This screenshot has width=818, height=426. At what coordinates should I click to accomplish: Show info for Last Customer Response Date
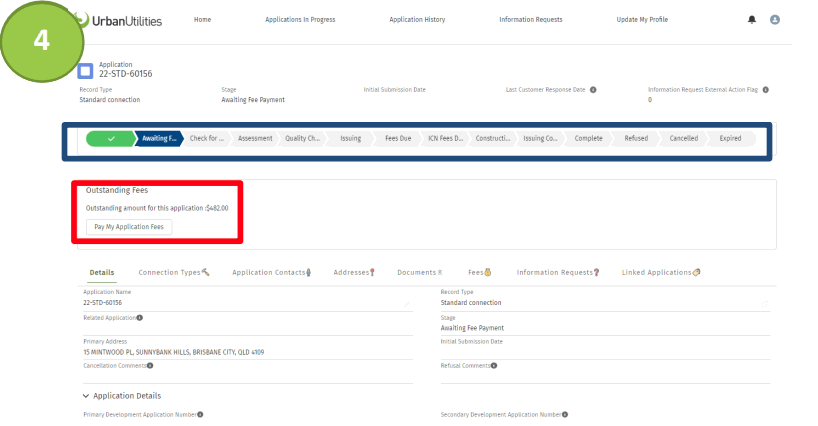click(x=593, y=90)
